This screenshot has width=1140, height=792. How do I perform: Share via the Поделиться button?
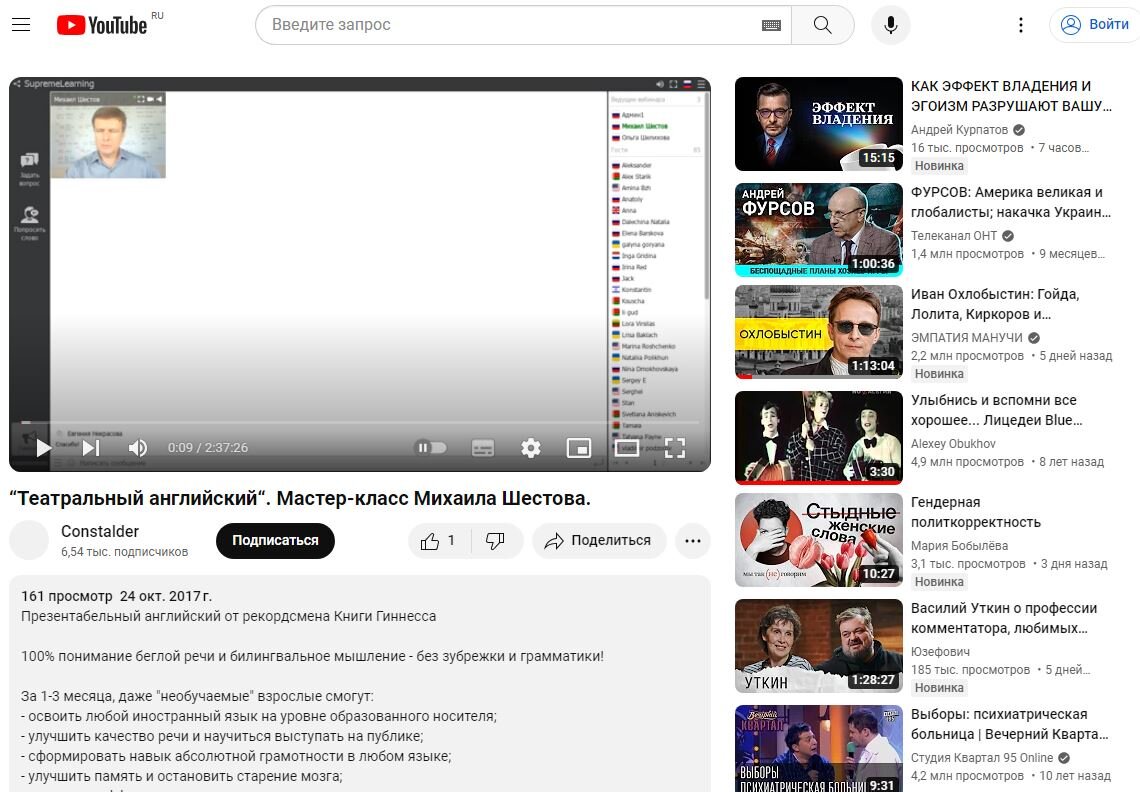click(x=598, y=540)
